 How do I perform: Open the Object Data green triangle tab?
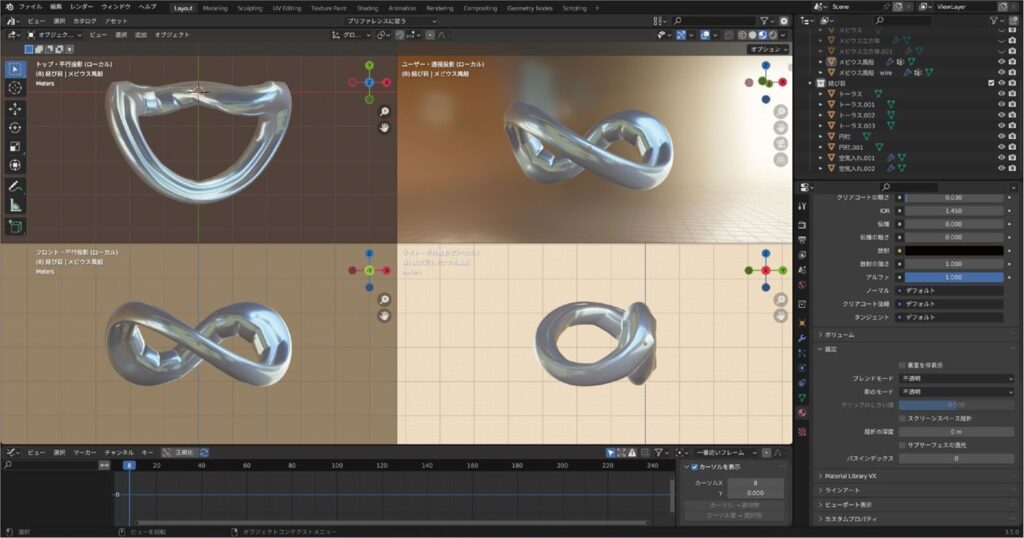pos(802,398)
